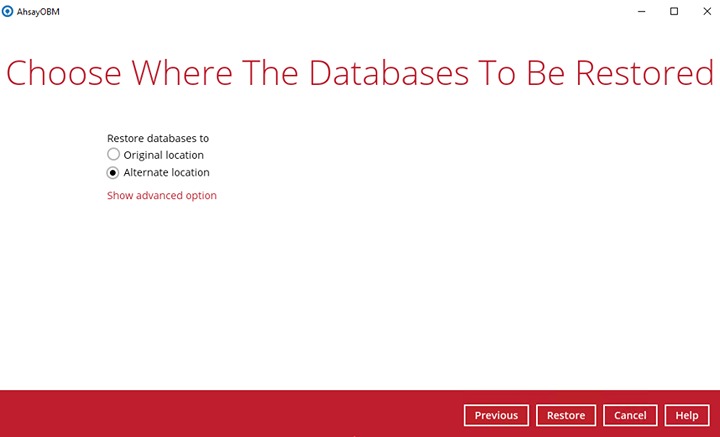Select the Original location radio button
Viewport: 720px width, 437px height.
(x=113, y=155)
